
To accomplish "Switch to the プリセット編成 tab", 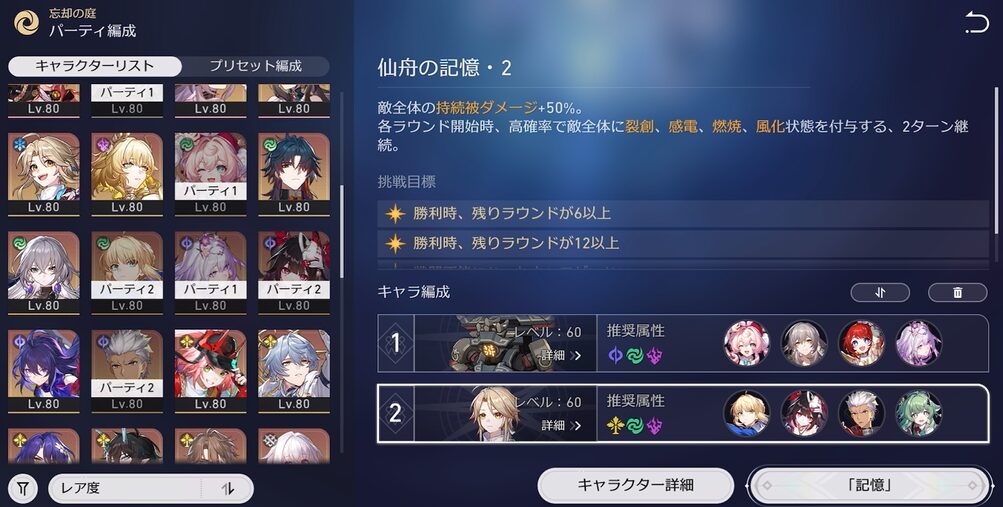I will [x=255, y=66].
